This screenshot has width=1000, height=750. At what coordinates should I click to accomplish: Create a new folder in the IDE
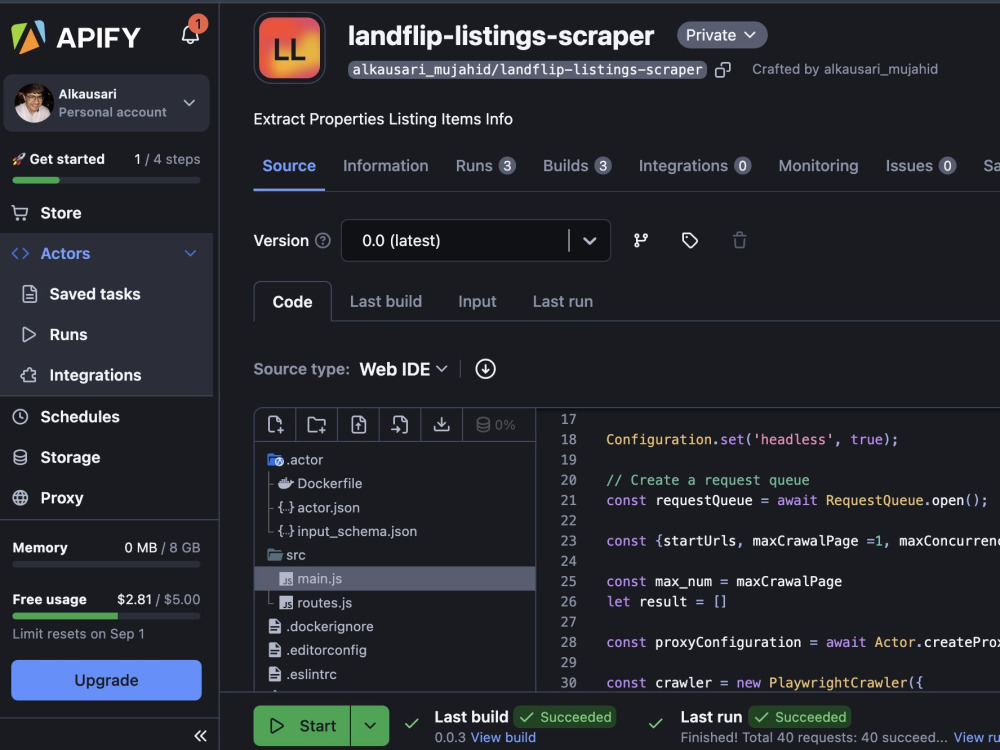tap(316, 425)
